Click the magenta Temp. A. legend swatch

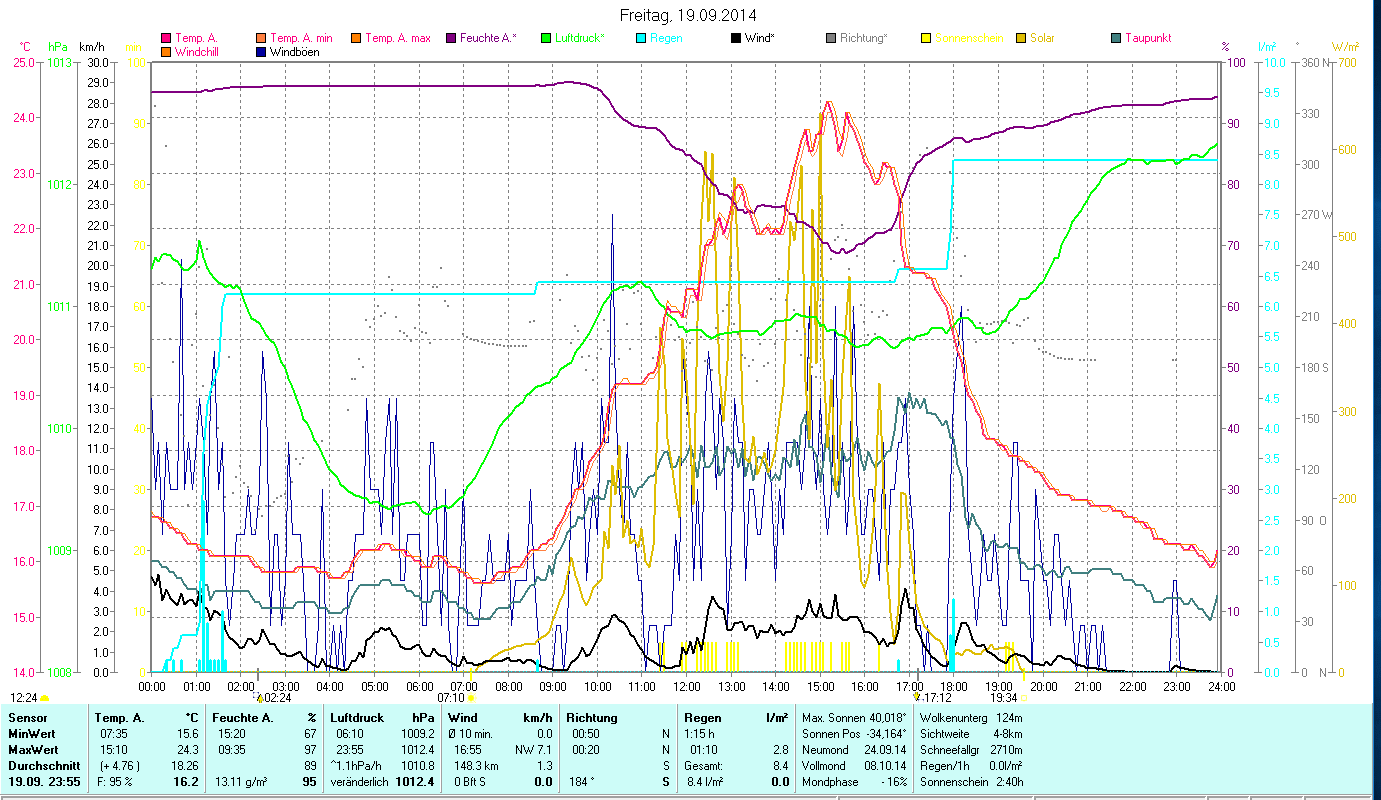coord(165,39)
